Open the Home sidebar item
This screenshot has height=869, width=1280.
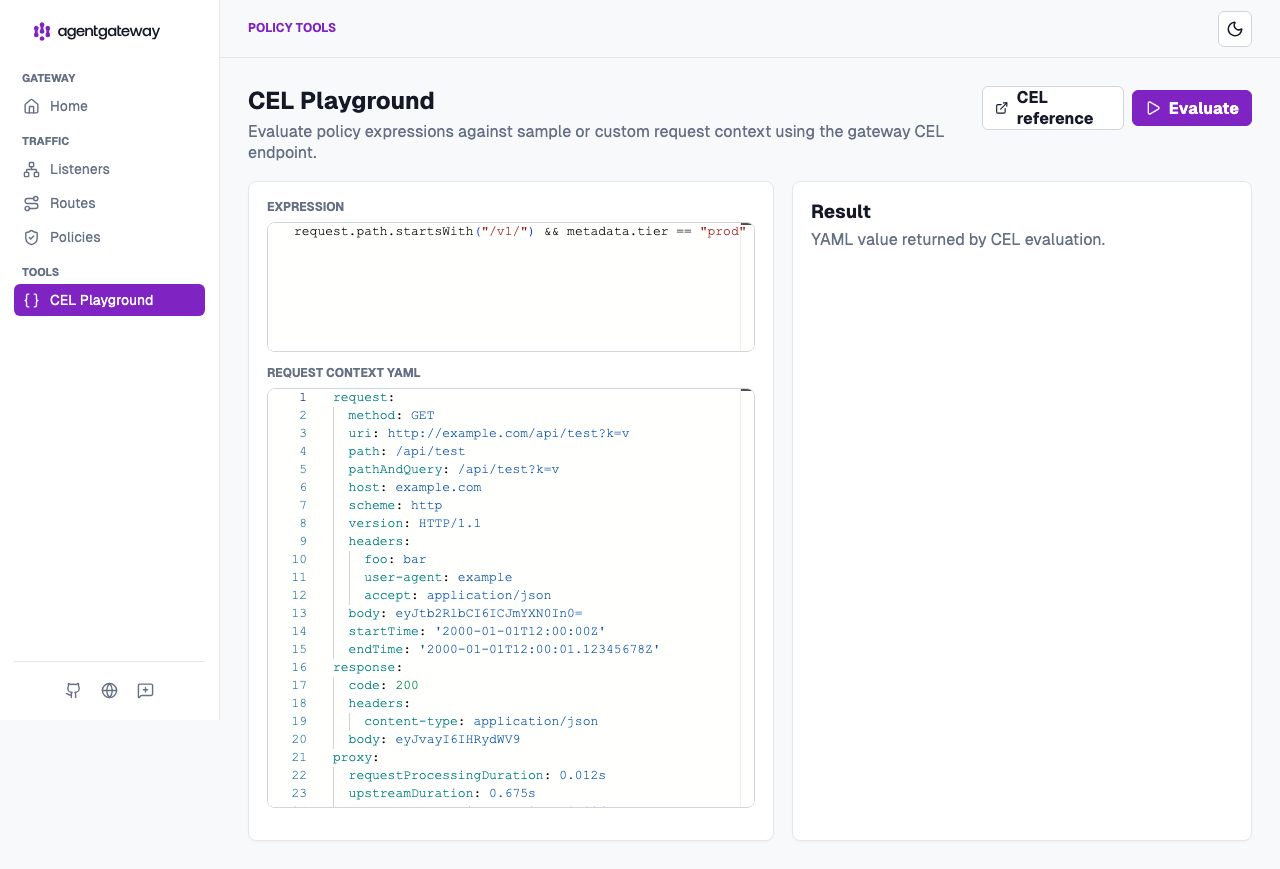coord(109,106)
